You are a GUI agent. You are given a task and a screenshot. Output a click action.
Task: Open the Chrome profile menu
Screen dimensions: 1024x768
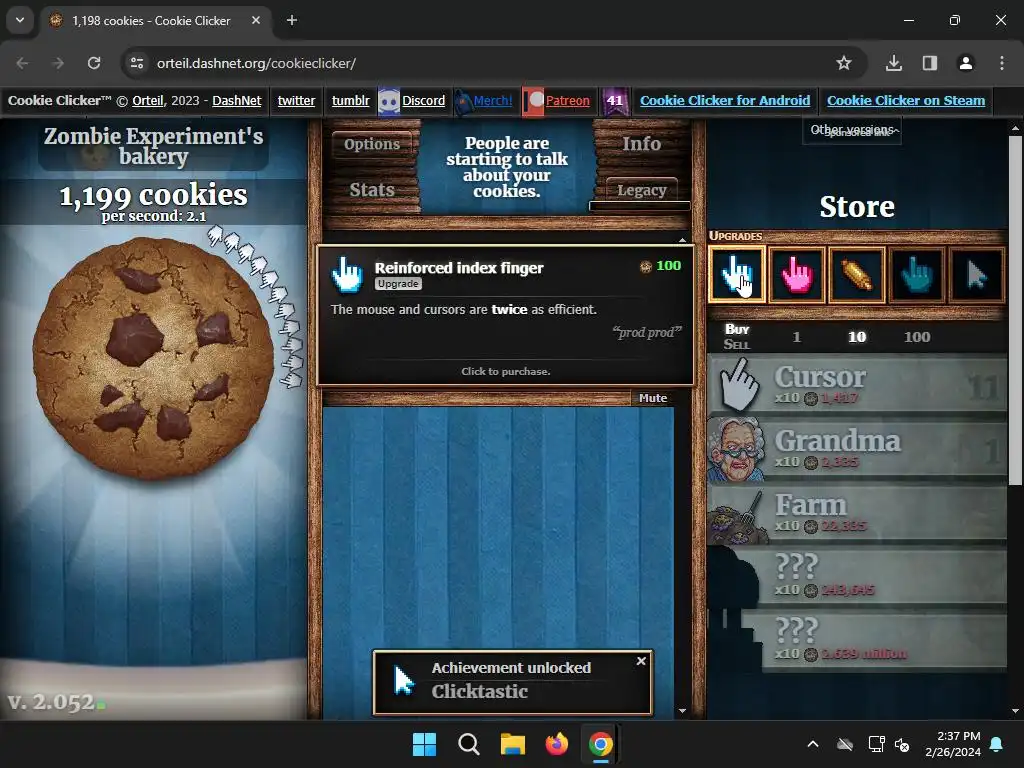(966, 63)
